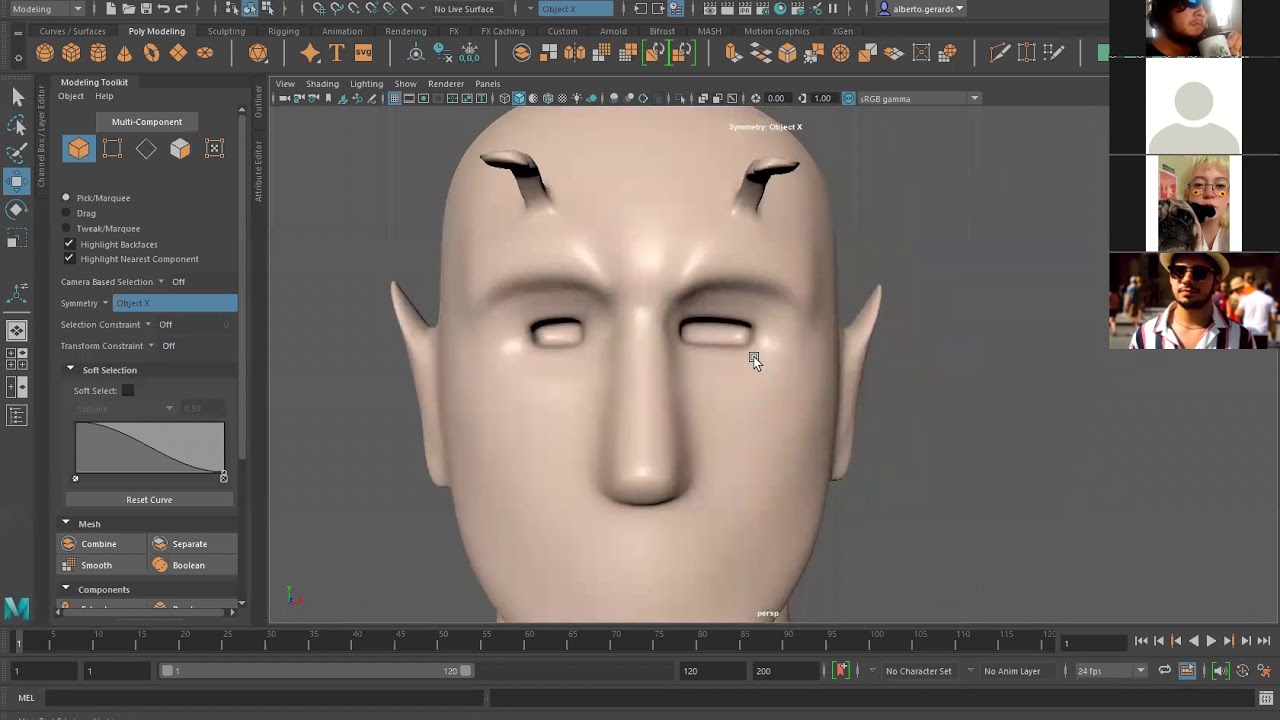Switch to the Curves / Surfaces shelf tab
The width and height of the screenshot is (1280, 720).
tap(72, 31)
